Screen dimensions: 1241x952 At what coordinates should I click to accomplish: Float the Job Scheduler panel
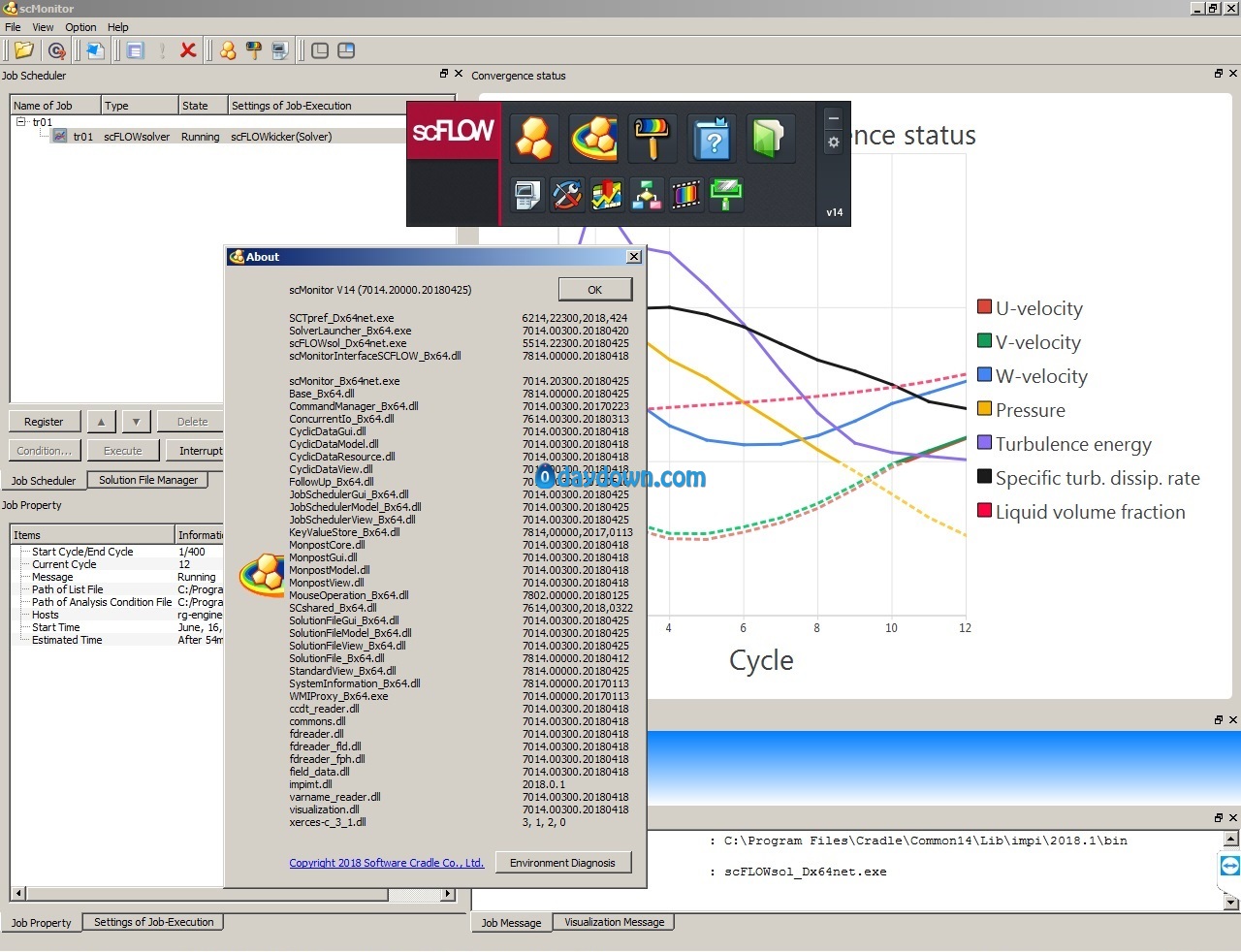[x=444, y=74]
